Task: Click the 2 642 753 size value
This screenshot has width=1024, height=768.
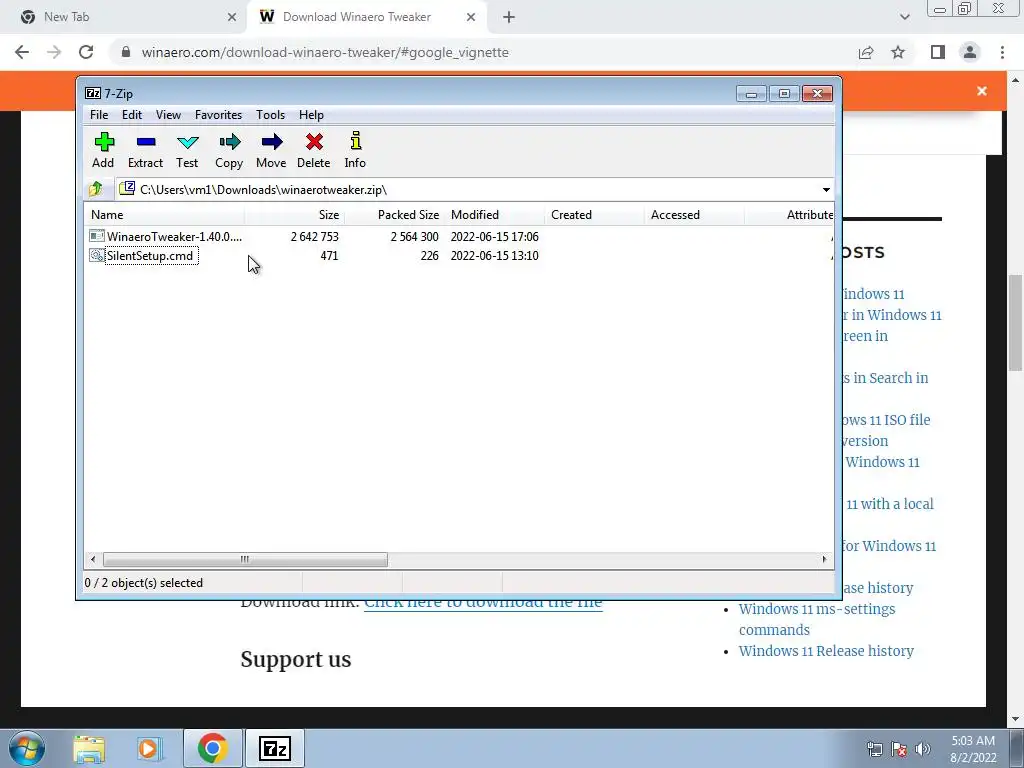Action: (x=315, y=236)
